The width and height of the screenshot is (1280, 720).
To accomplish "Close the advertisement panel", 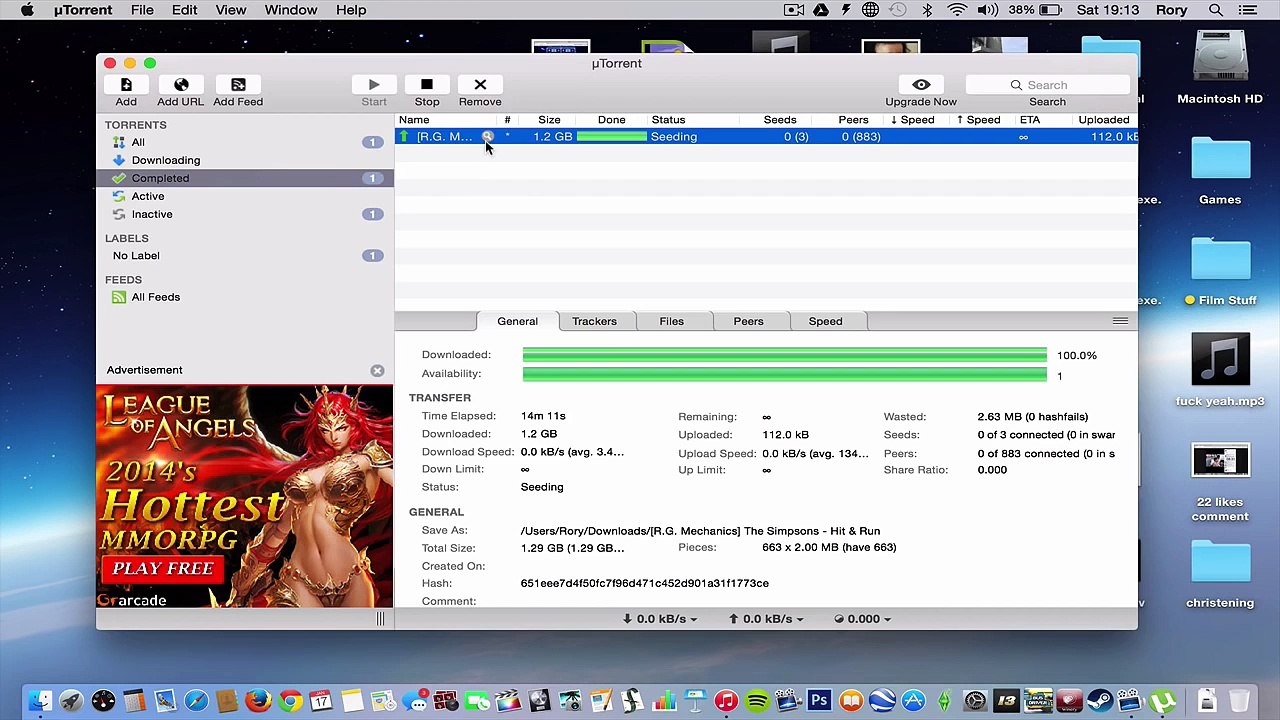I will click(x=377, y=371).
